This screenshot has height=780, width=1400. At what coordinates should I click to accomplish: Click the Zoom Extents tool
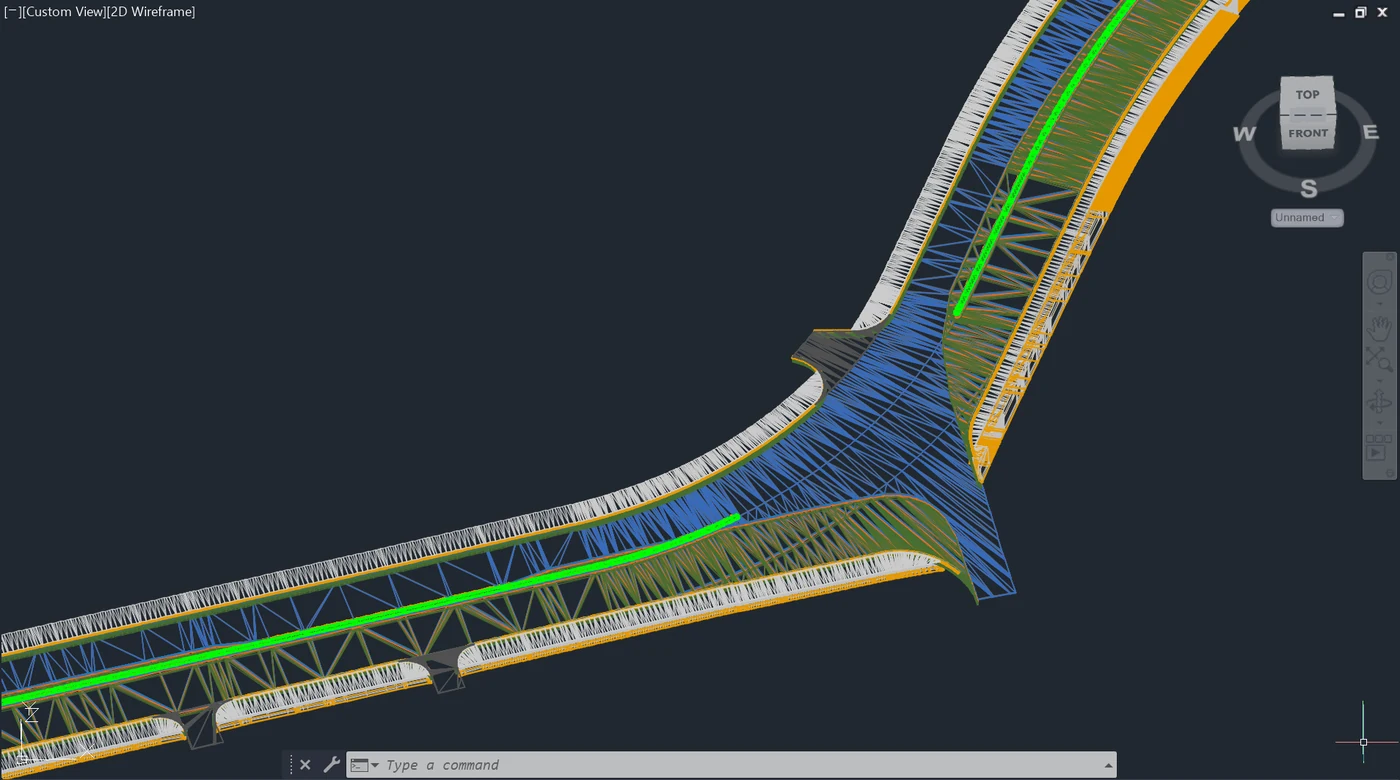(x=1379, y=358)
